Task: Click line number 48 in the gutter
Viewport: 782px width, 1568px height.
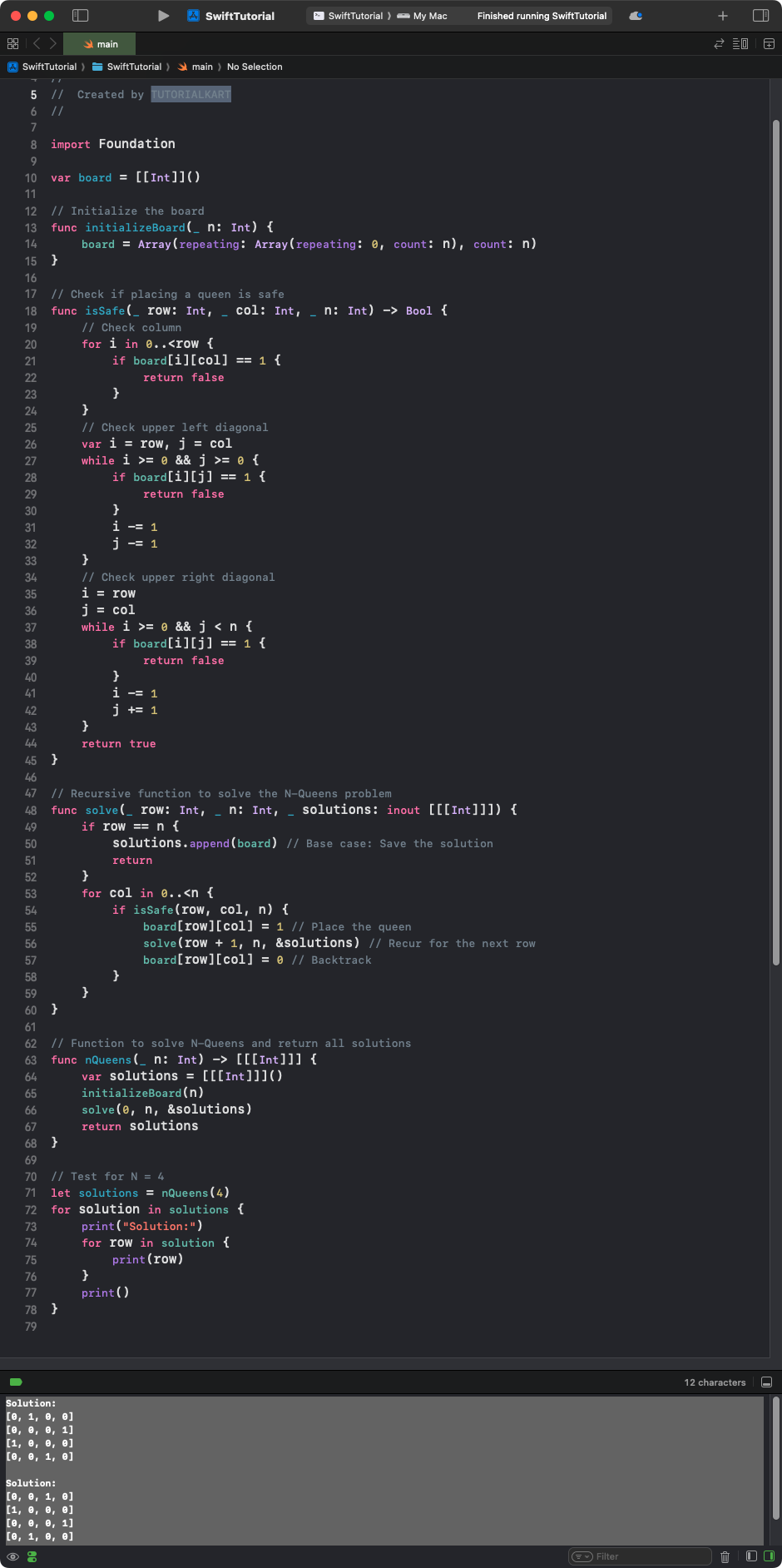Action: tap(31, 811)
